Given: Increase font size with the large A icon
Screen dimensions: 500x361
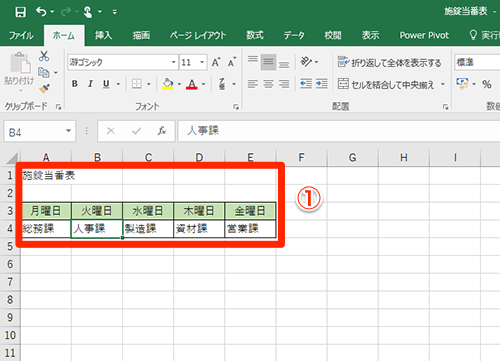Looking at the screenshot, I should [216, 62].
